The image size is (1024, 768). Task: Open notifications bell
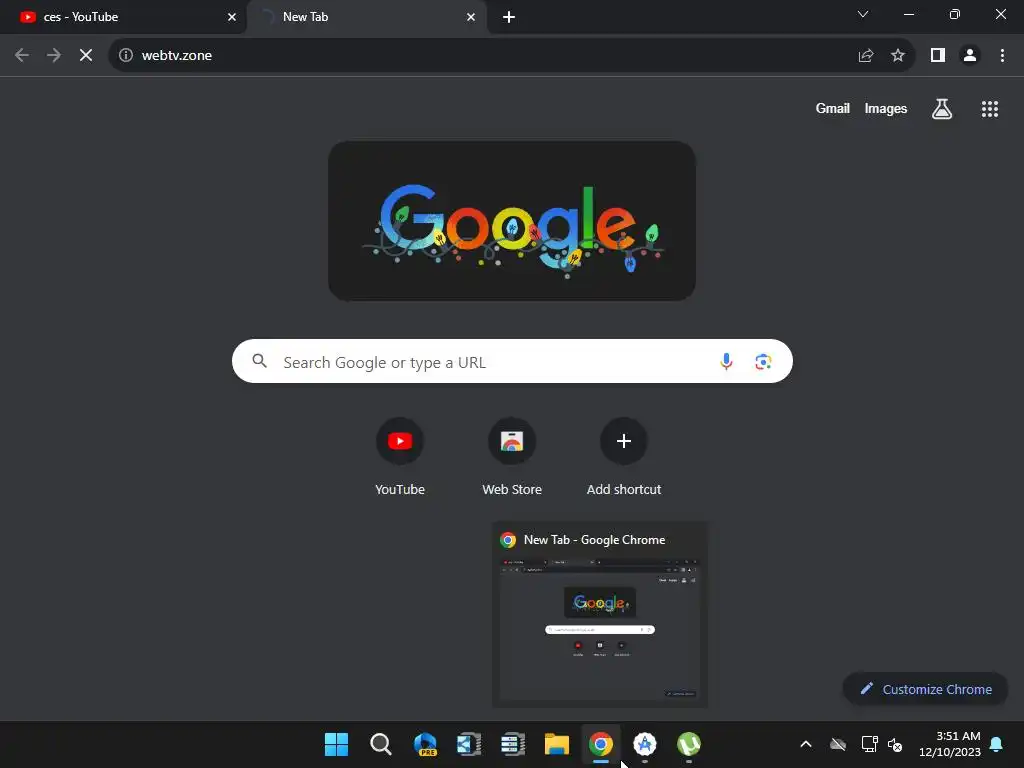click(996, 744)
